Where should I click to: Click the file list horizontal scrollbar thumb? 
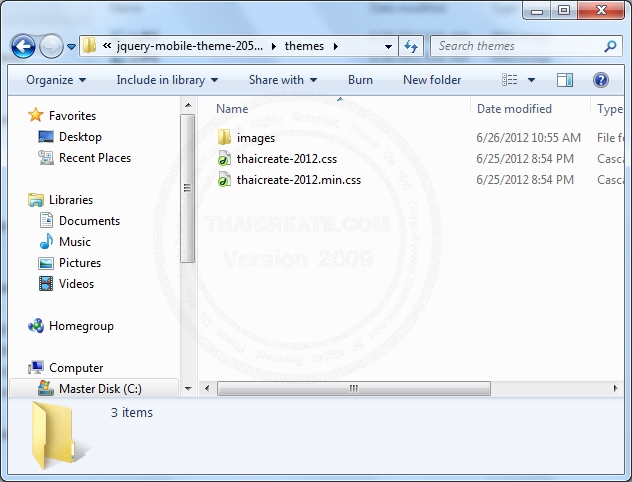[x=354, y=389]
